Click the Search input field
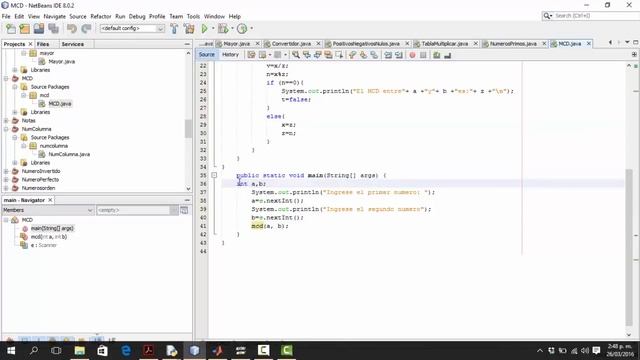This screenshot has width=640, height=360. pos(596,16)
